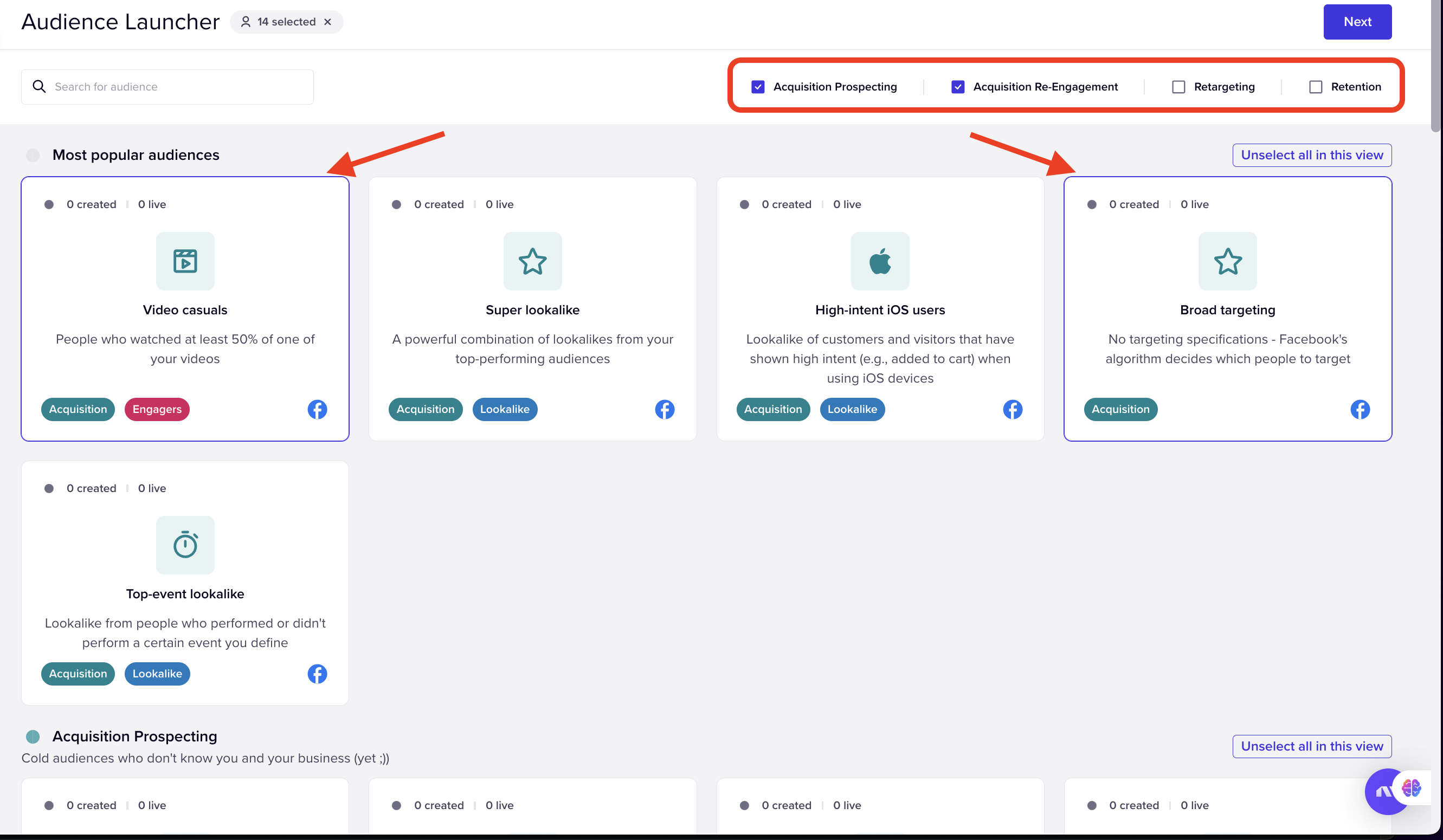Viewport: 1443px width, 840px height.
Task: Click the Top-event lookalike stopwatch icon
Action: (185, 545)
